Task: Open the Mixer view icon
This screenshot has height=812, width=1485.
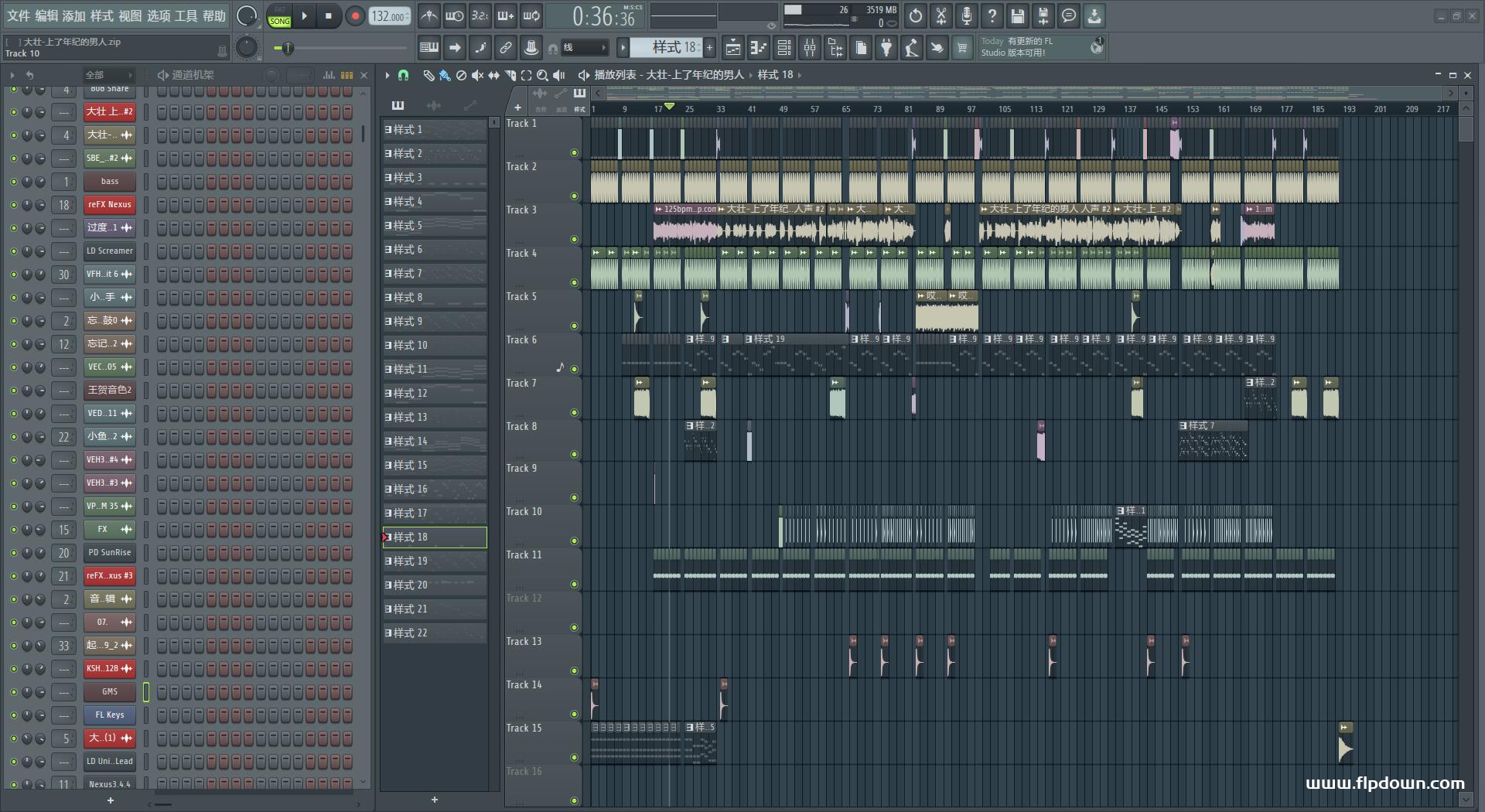Action: click(809, 48)
